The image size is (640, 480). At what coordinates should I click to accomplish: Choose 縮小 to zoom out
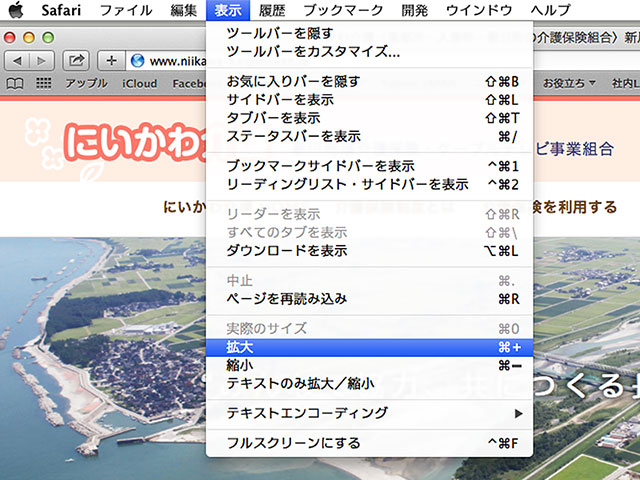(369, 365)
